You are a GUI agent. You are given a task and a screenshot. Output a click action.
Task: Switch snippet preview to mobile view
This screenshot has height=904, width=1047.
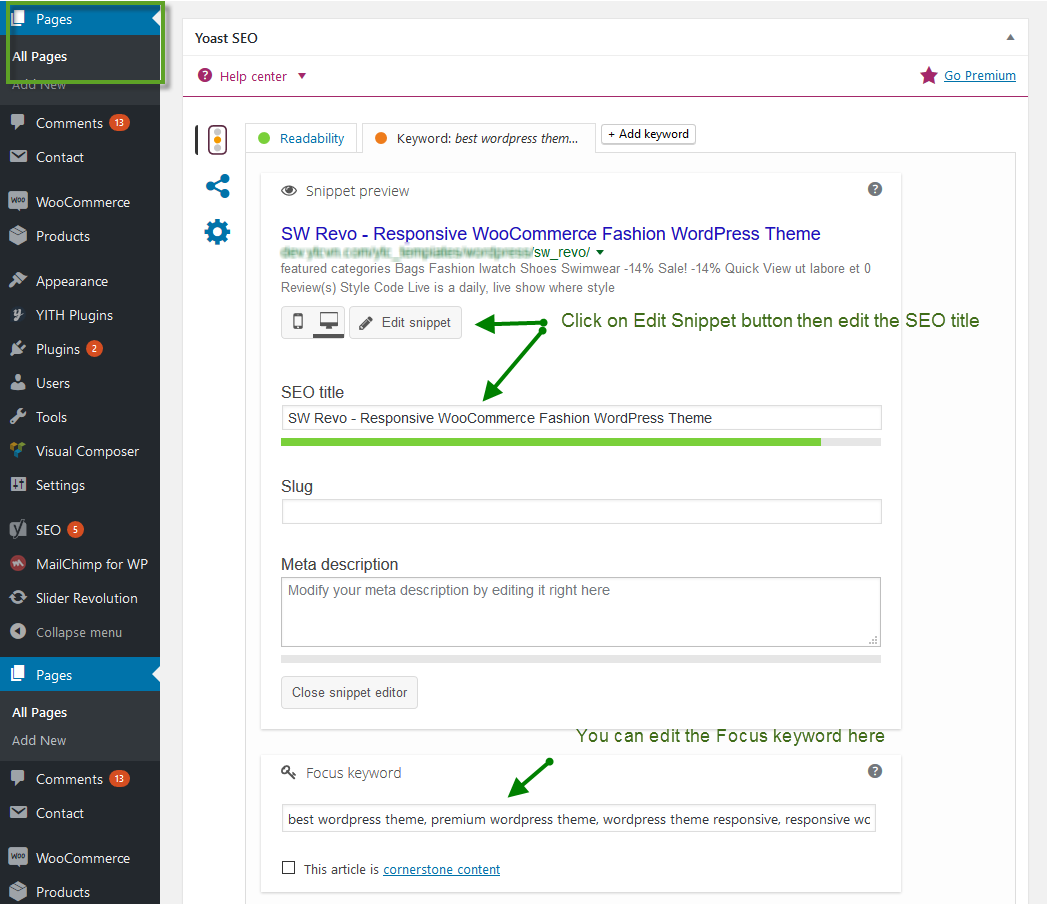coord(298,322)
